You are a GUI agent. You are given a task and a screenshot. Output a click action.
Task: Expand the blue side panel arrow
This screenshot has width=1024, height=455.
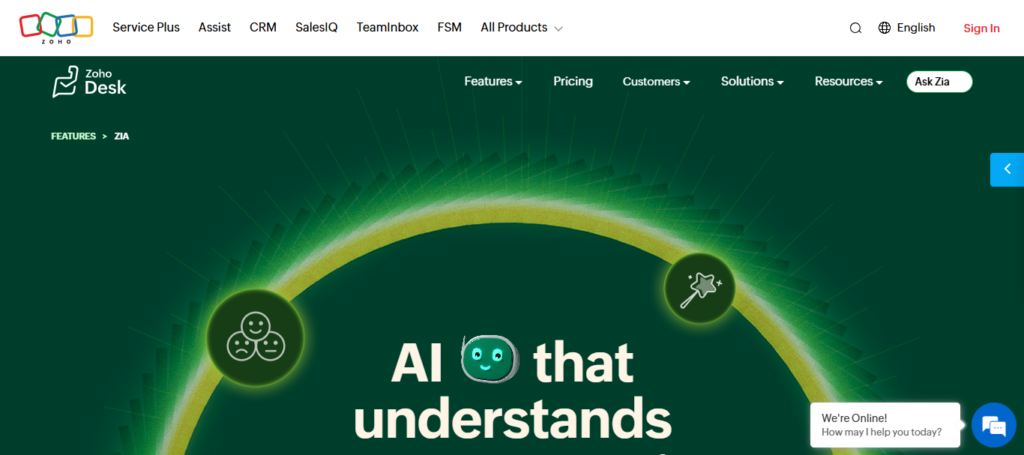(1007, 170)
